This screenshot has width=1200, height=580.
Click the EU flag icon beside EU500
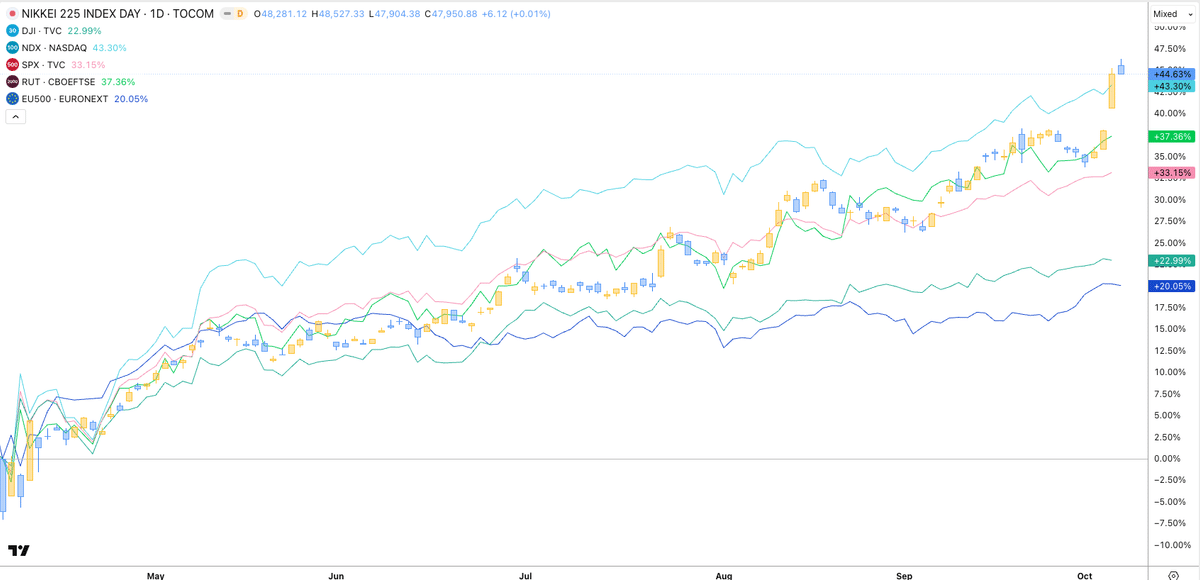[13, 99]
